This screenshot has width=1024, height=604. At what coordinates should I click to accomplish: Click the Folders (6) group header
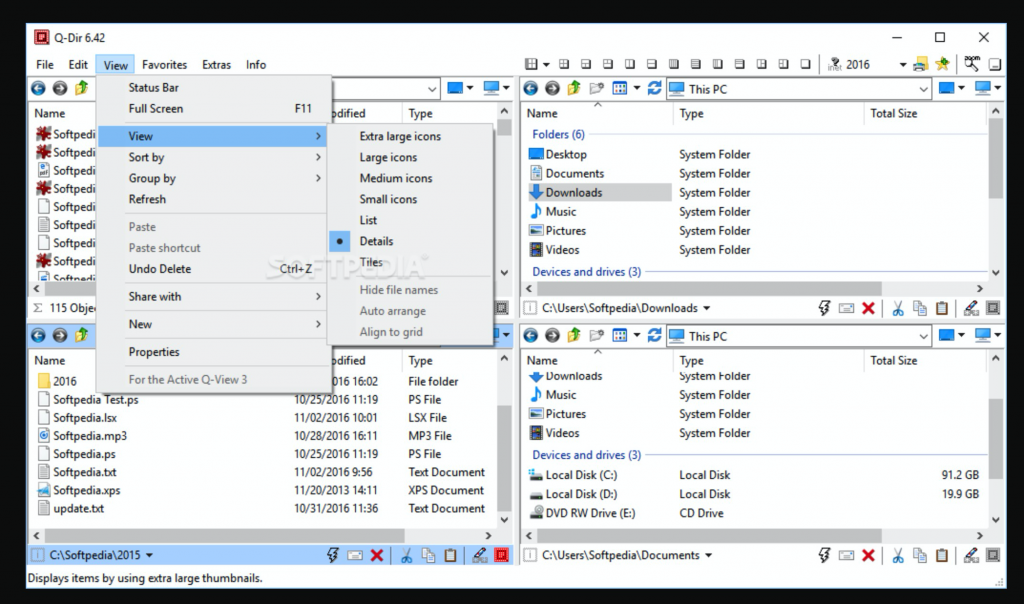point(558,134)
